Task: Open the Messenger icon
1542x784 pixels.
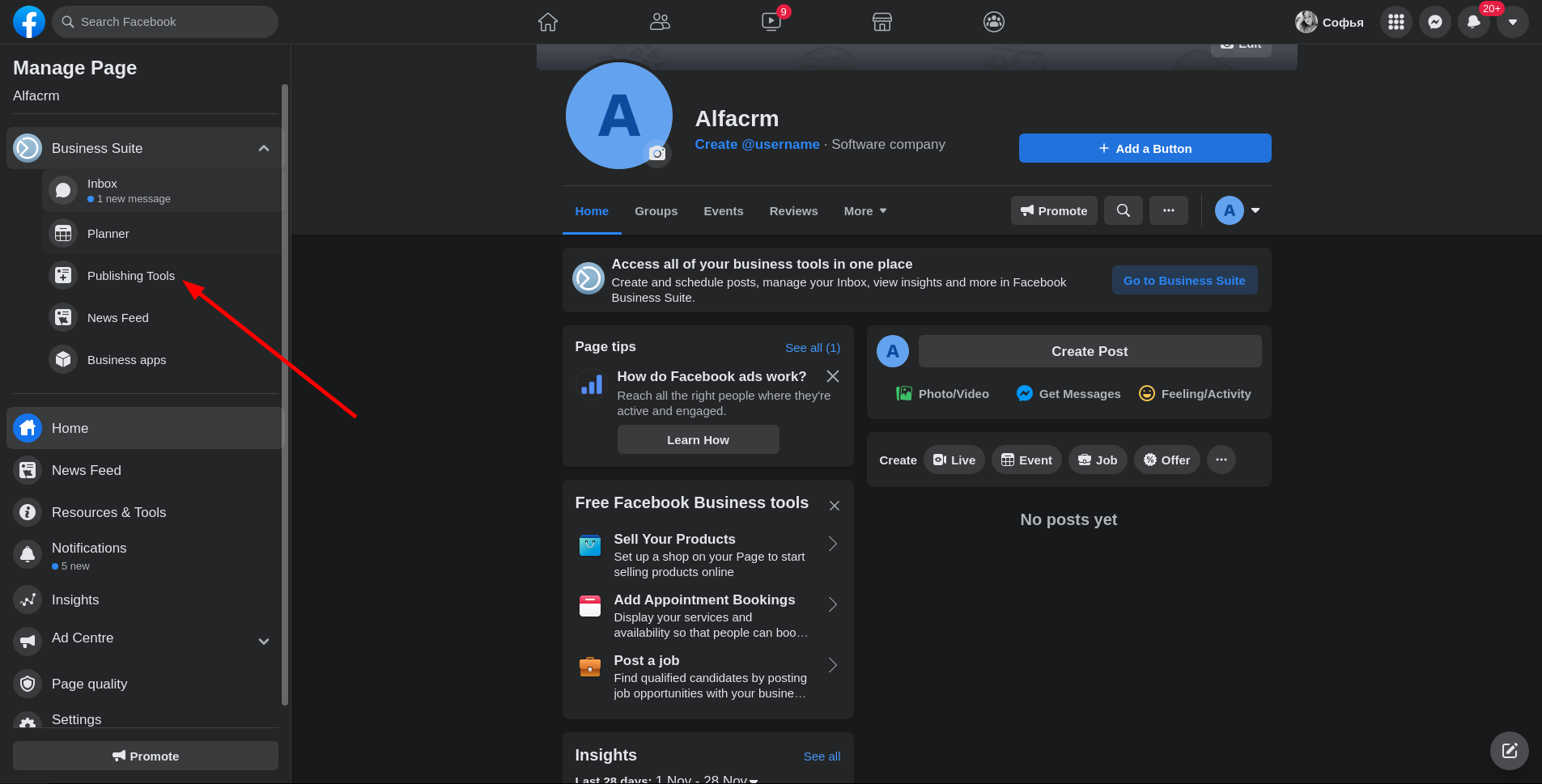Action: pos(1435,22)
